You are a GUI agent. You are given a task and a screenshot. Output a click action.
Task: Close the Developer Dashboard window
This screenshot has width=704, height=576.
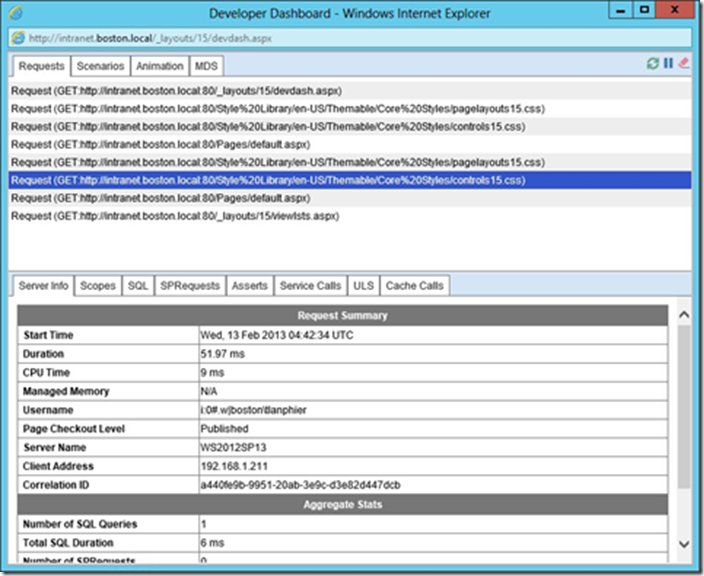click(674, 10)
